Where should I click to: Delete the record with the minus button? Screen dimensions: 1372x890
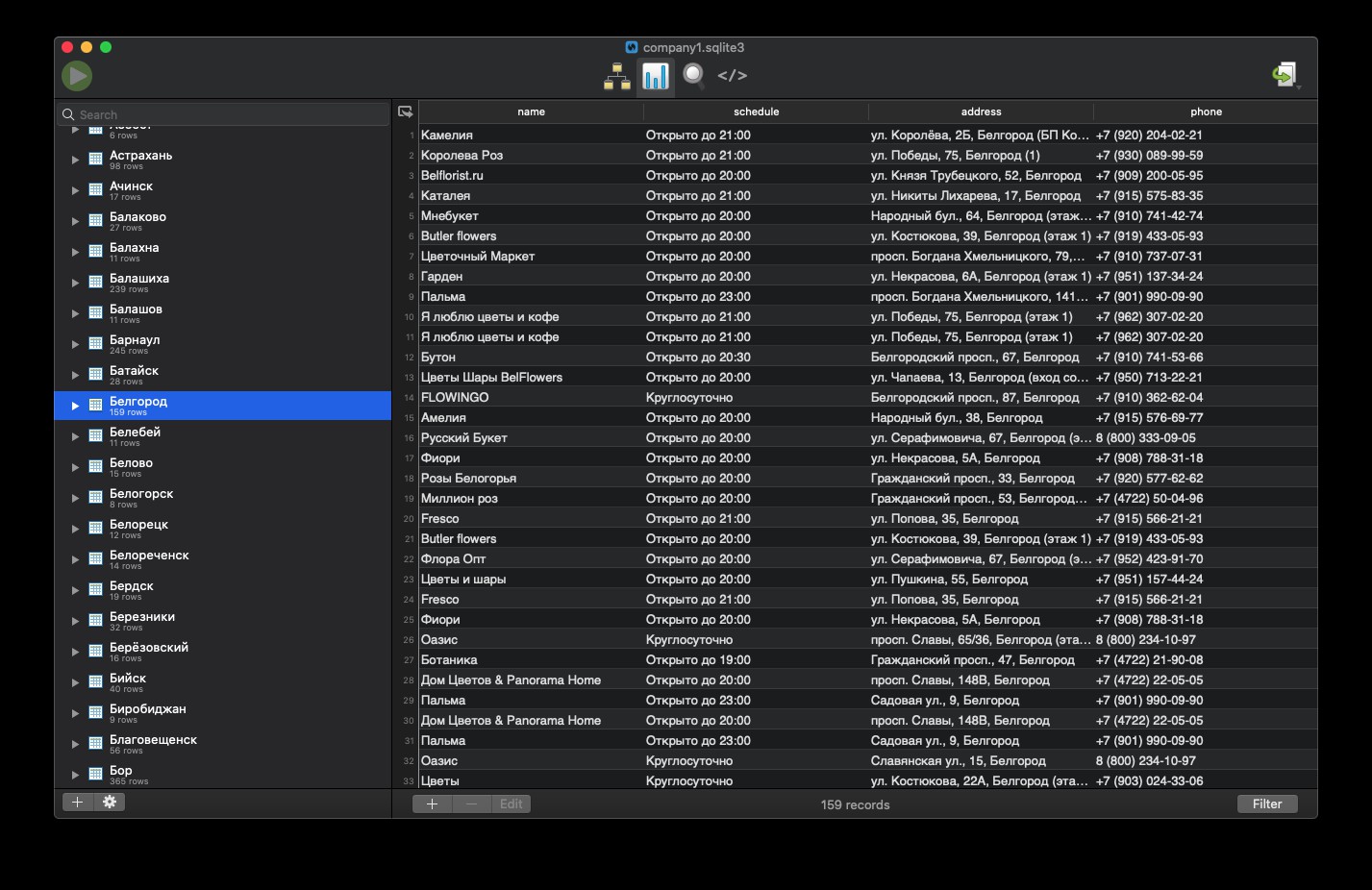[471, 804]
